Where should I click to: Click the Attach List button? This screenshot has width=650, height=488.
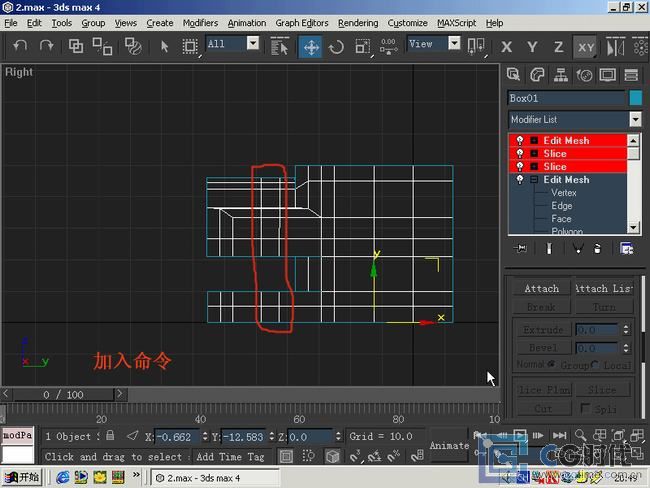click(x=604, y=288)
